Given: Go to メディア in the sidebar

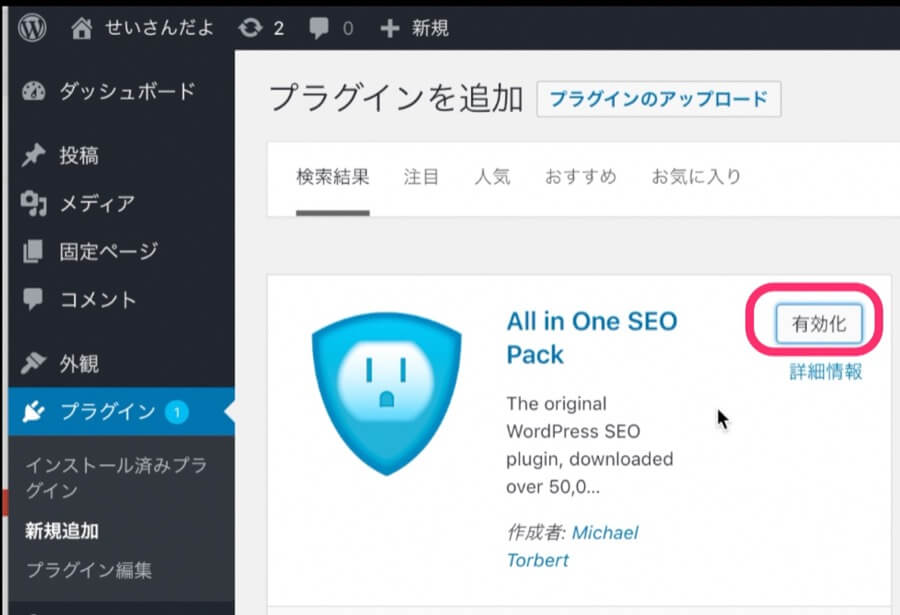Looking at the screenshot, I should coord(96,204).
